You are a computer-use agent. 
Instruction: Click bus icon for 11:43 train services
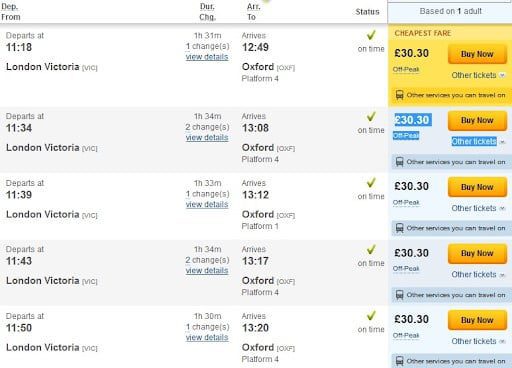[x=399, y=295]
